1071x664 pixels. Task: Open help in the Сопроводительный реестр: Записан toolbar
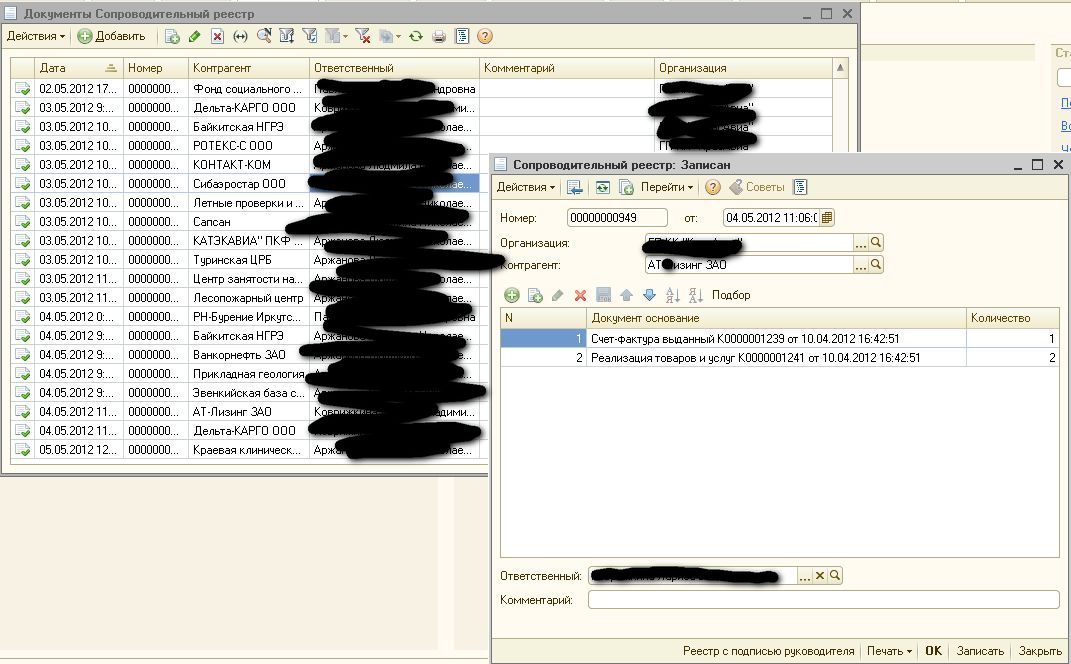712,187
